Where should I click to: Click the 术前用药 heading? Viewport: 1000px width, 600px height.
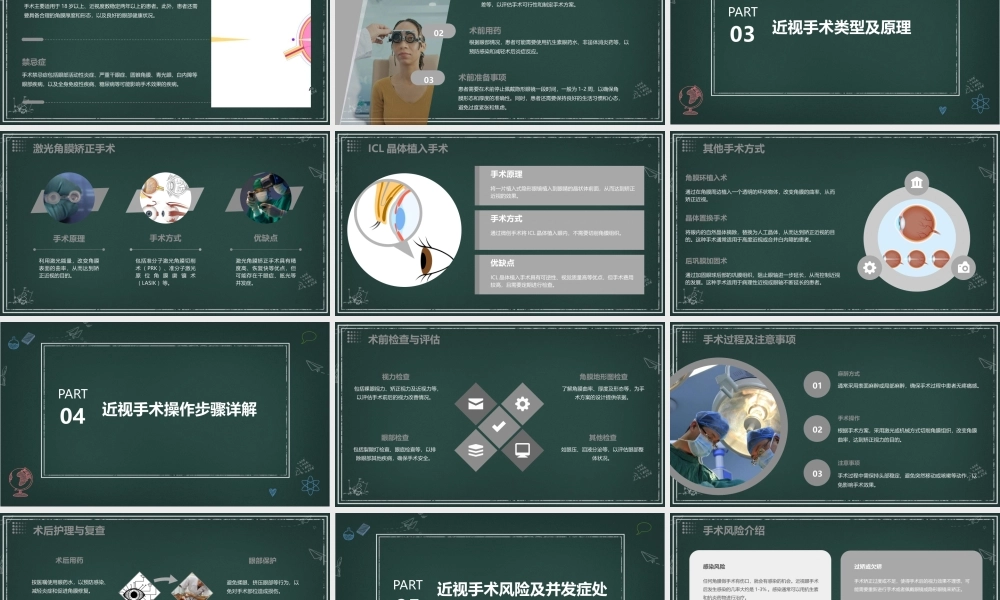coord(485,30)
